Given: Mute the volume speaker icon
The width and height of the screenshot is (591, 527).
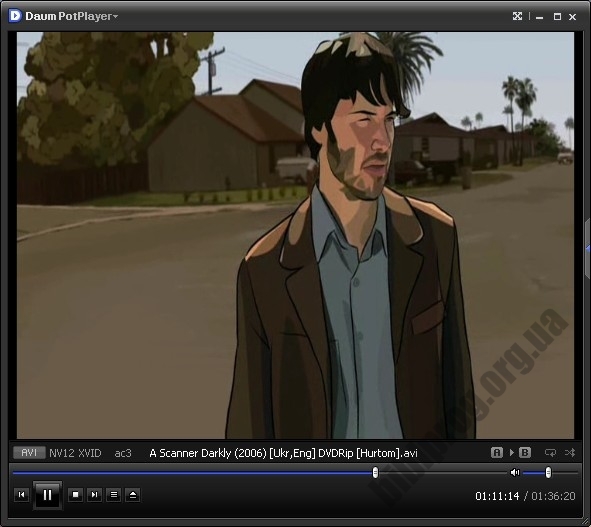Looking at the screenshot, I should [x=515, y=472].
